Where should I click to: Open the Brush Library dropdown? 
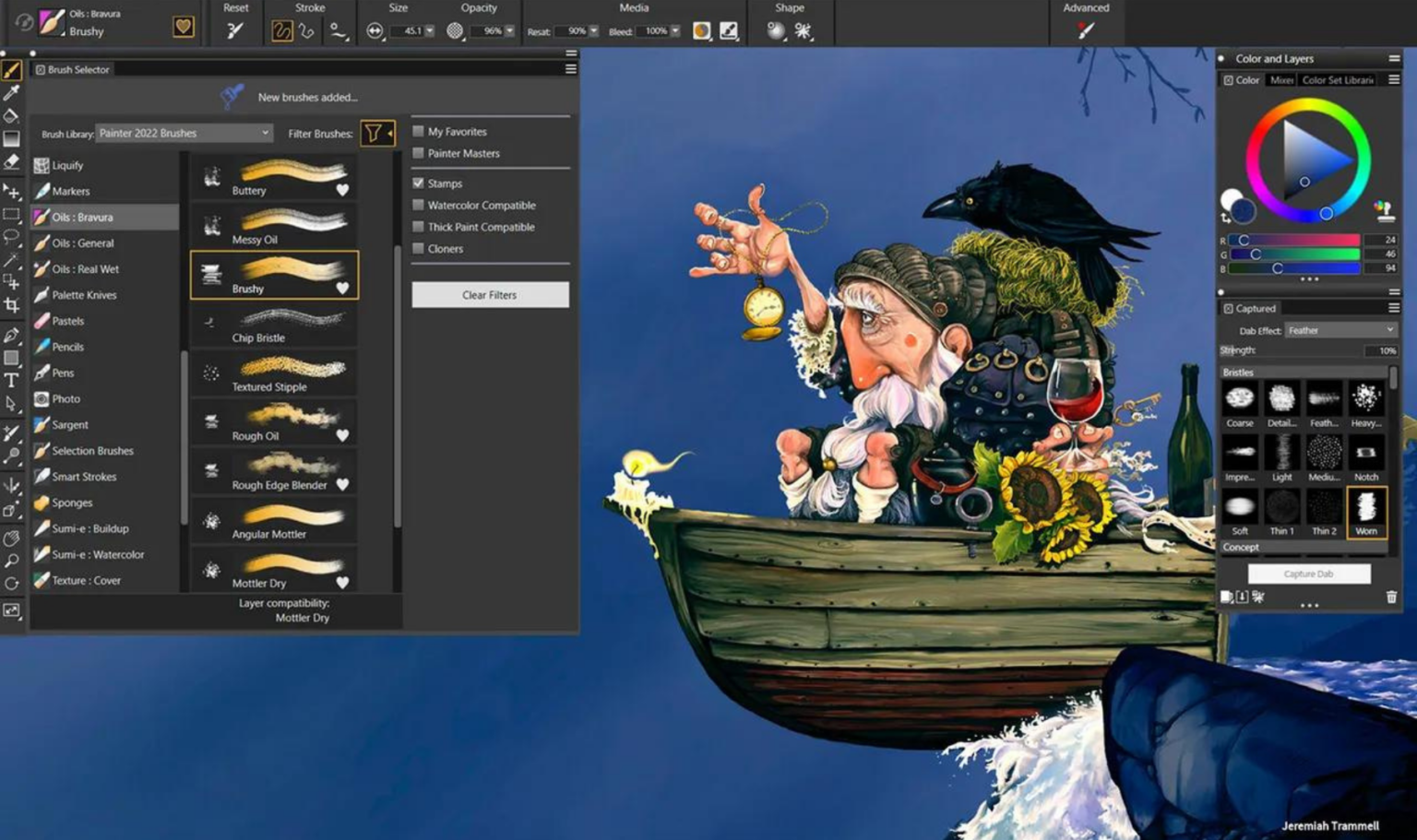[184, 134]
